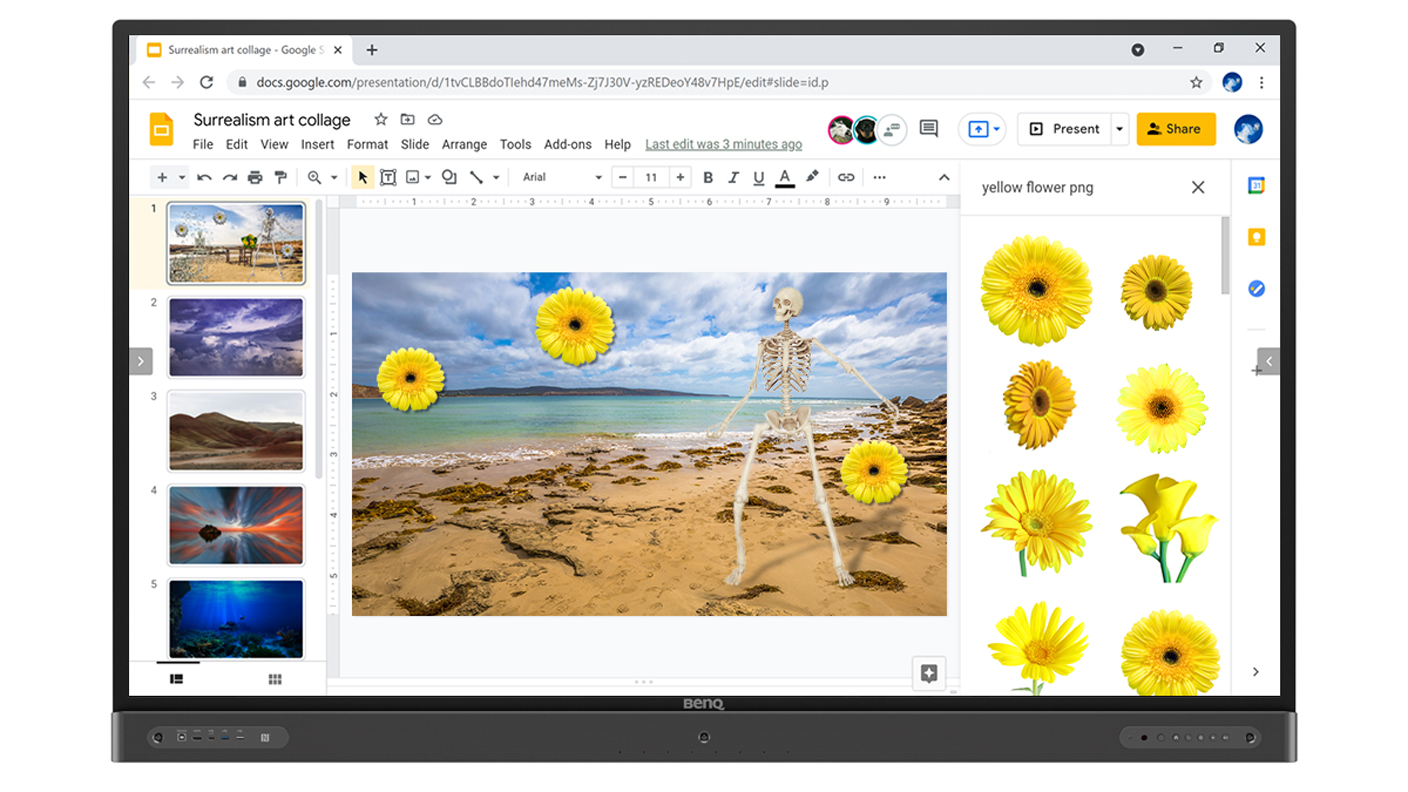
Task: Activate the Paint format tool
Action: (281, 177)
